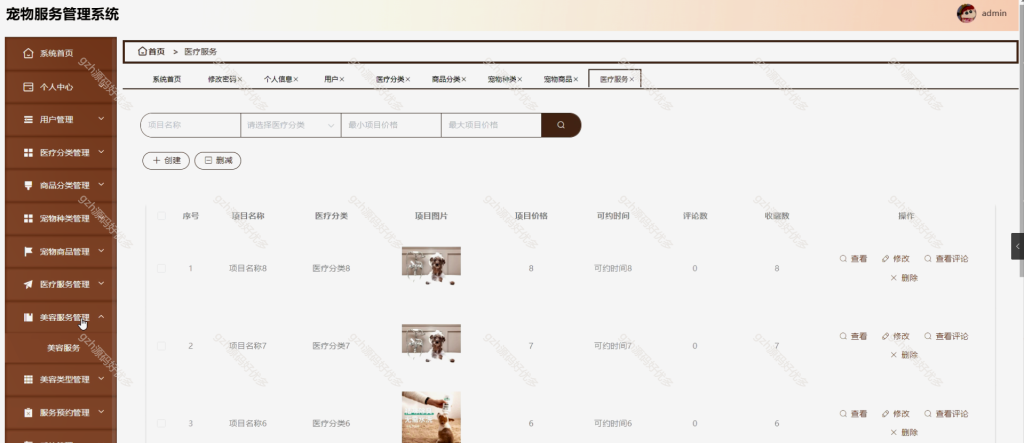Close the 医疗服务 tab

(632, 79)
